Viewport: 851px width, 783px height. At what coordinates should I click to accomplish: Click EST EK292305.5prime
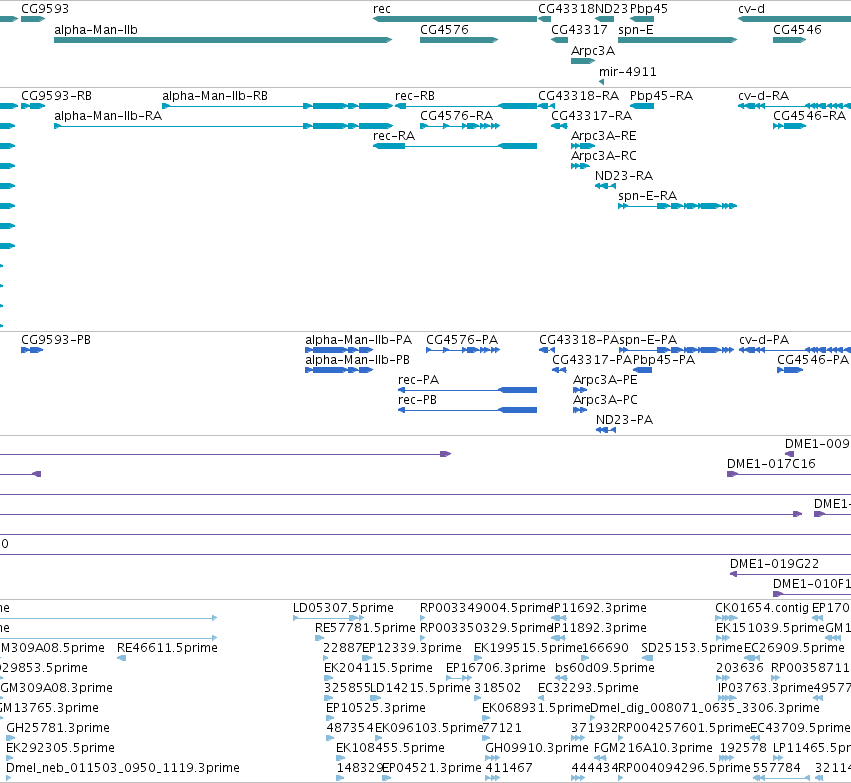click(x=60, y=748)
